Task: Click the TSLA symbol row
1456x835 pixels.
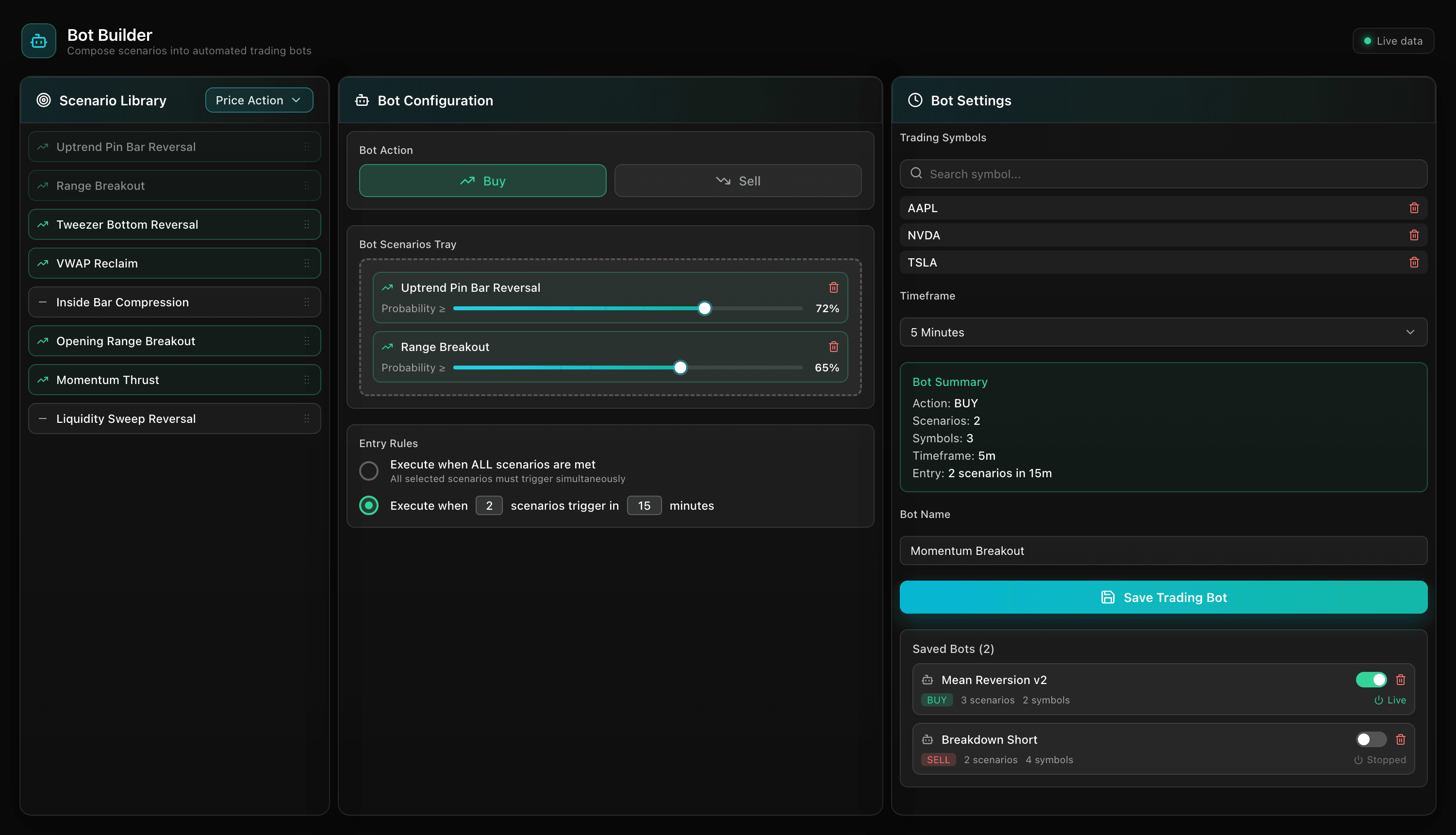Action: click(1163, 262)
